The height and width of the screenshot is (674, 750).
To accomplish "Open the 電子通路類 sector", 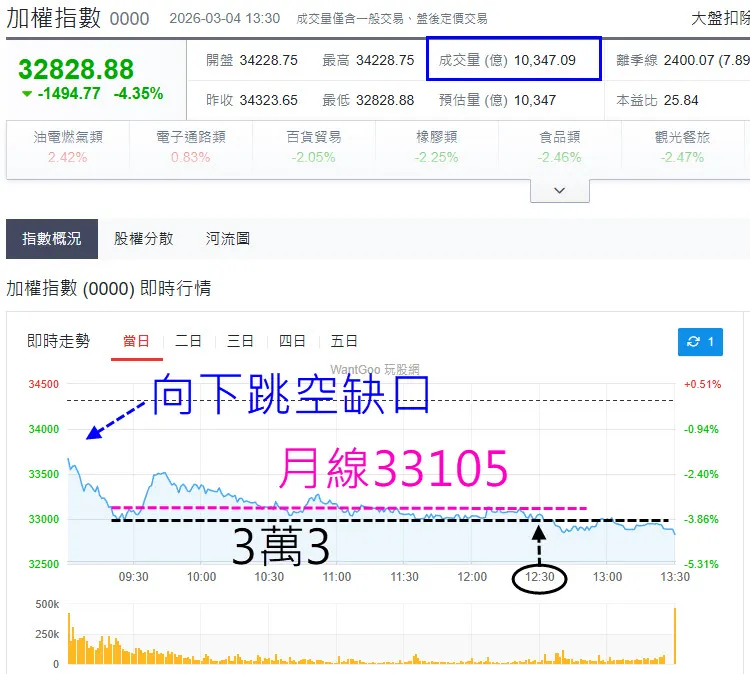I will pos(191,147).
